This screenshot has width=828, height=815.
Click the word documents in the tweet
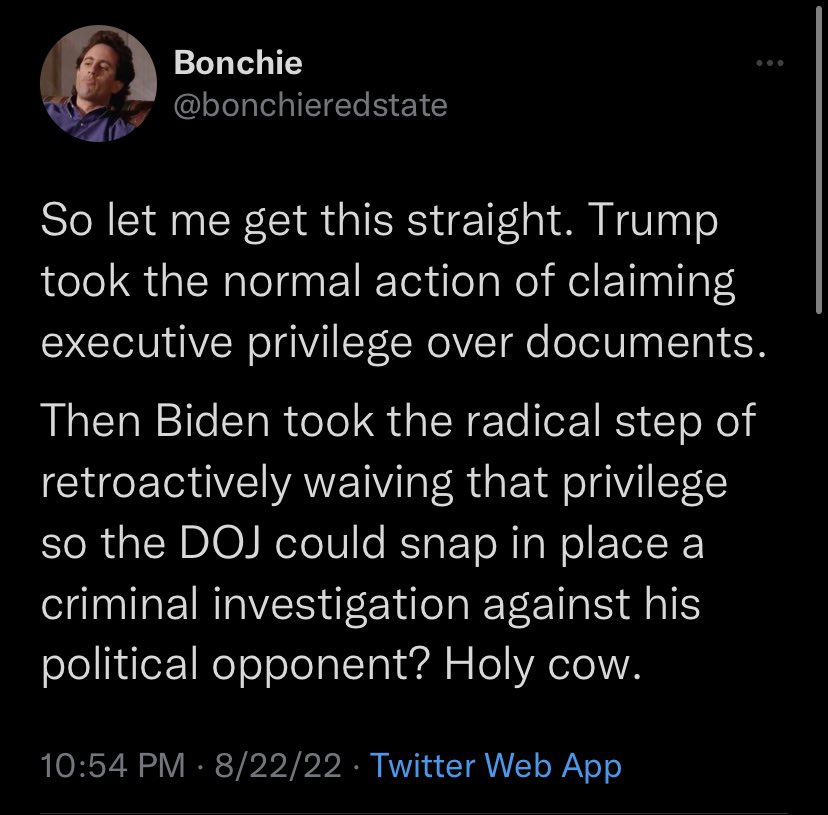coord(645,342)
